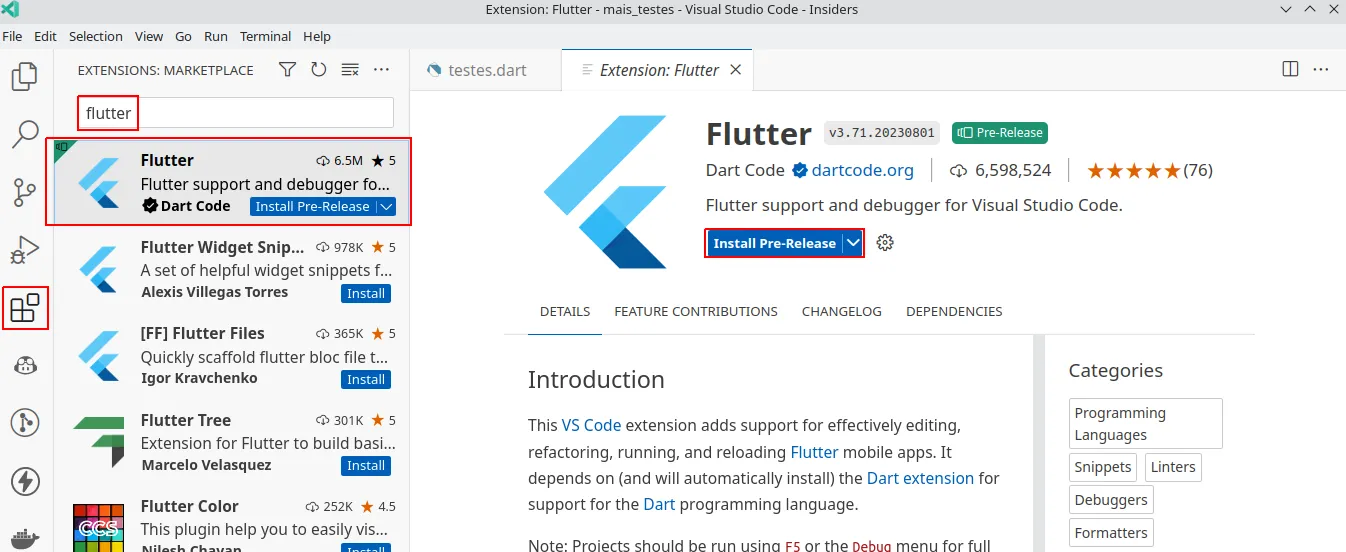This screenshot has width=1346, height=552.
Task: Open the Explorer view in activity bar
Action: pos(24,76)
